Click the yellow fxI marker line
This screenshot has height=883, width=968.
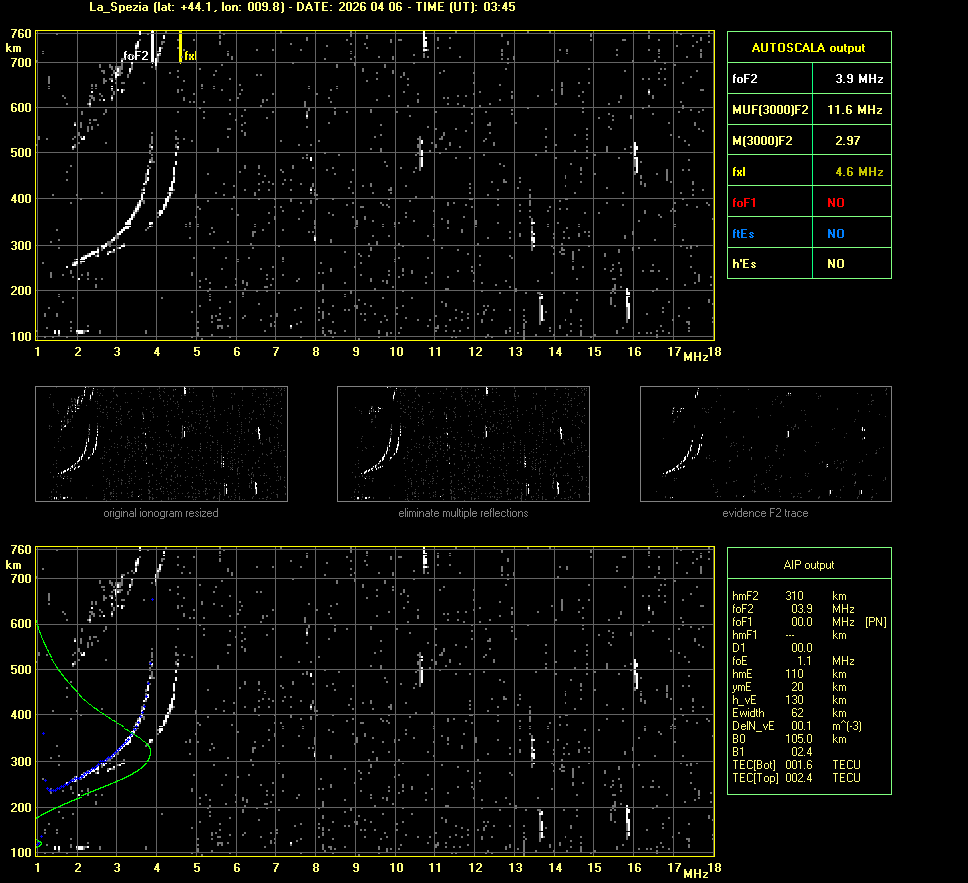click(x=180, y=46)
